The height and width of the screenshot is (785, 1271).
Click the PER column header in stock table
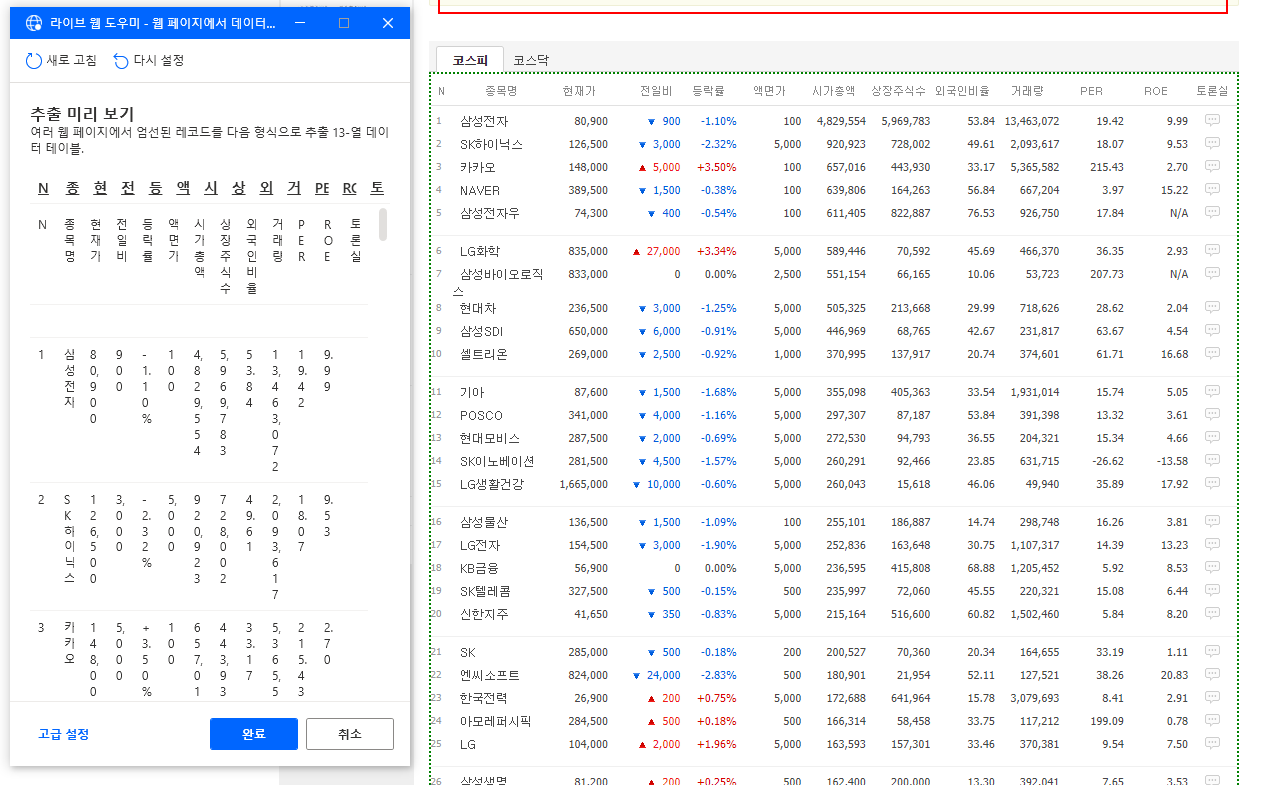click(1092, 91)
